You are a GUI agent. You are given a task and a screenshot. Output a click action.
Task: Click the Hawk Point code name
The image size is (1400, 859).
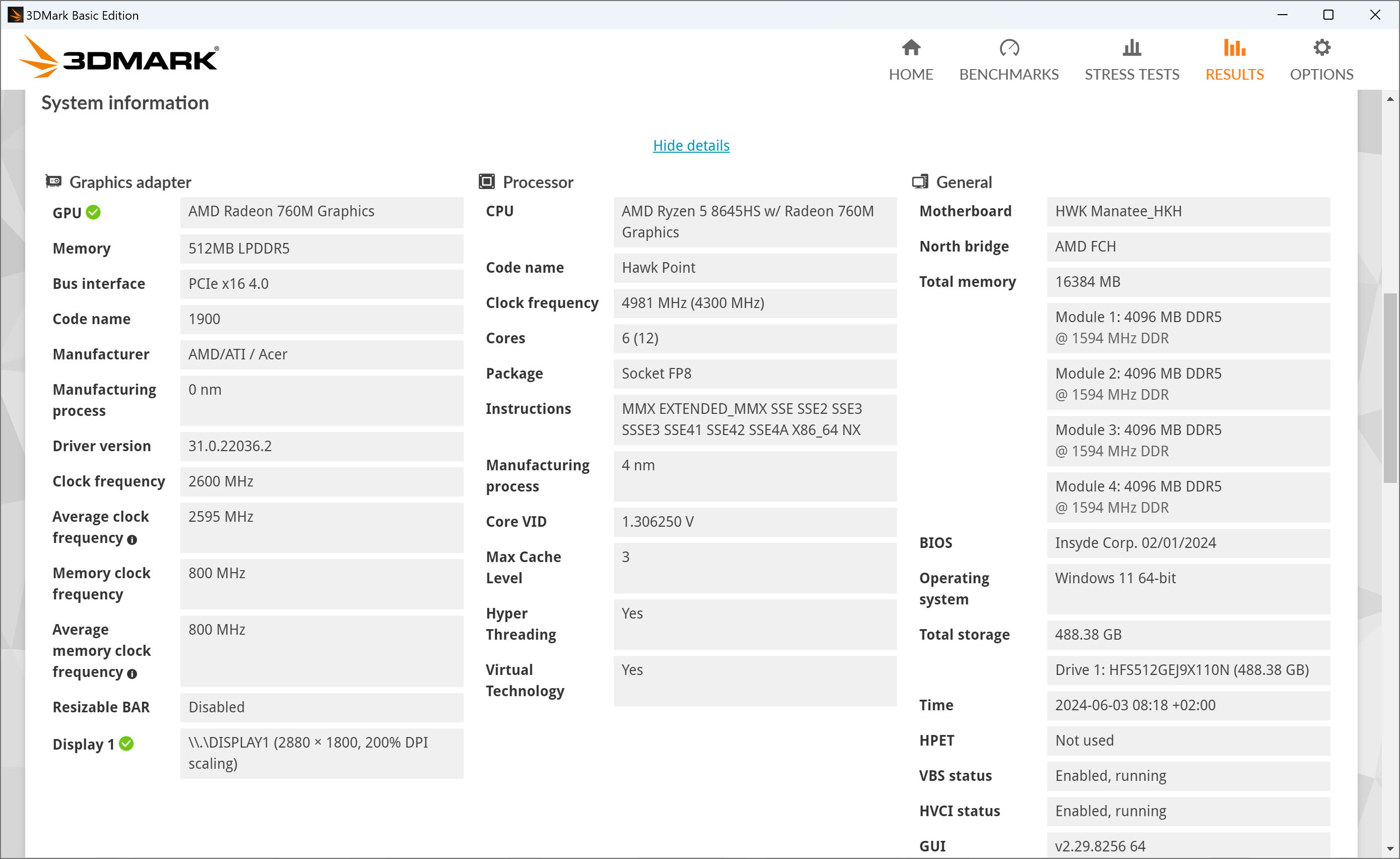[x=755, y=268]
